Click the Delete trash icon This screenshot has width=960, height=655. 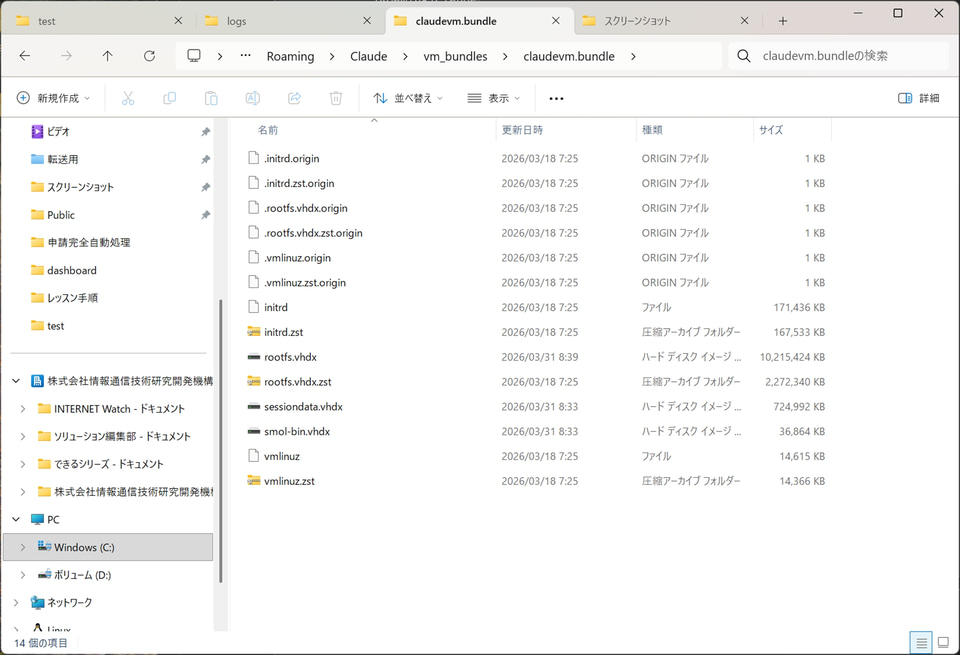(336, 98)
